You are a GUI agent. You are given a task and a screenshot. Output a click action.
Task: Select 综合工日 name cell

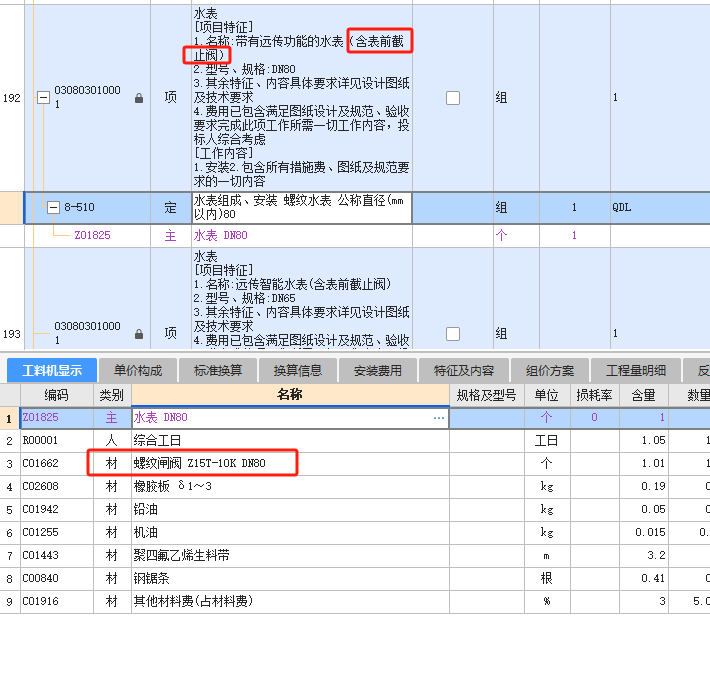pyautogui.click(x=290, y=441)
